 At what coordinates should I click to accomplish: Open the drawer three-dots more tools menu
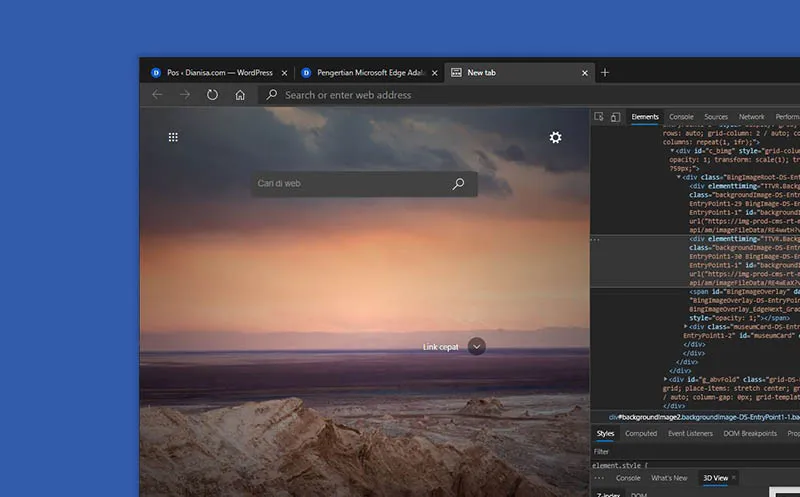point(599,478)
